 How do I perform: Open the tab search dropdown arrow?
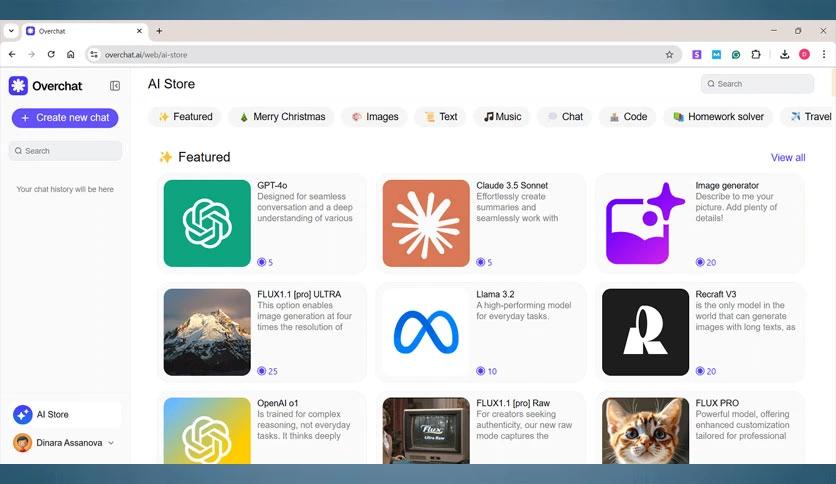[11, 31]
